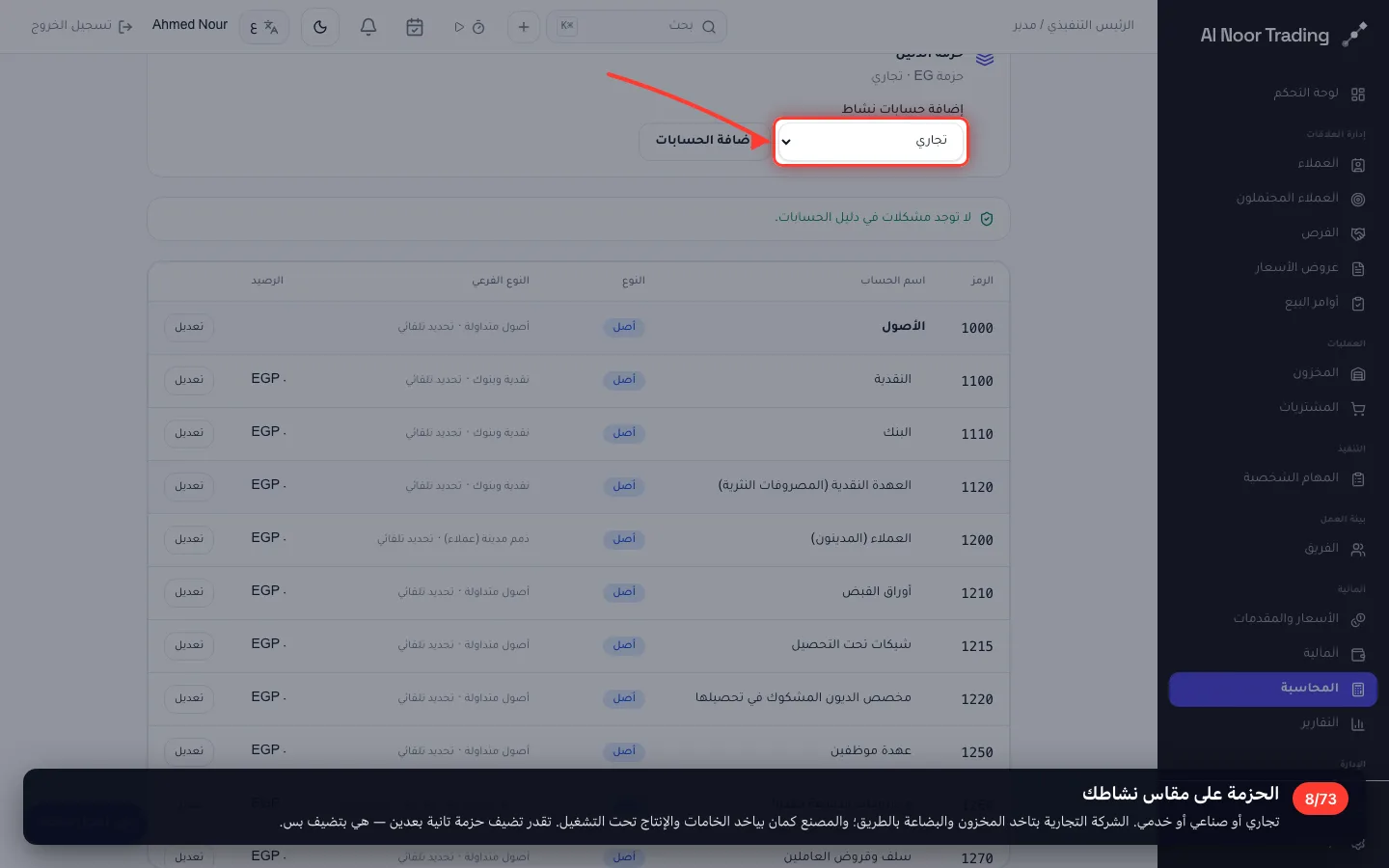The width and height of the screenshot is (1389, 868).
Task: Click تعديل for account 1100 النقدية
Action: pyautogui.click(x=189, y=380)
